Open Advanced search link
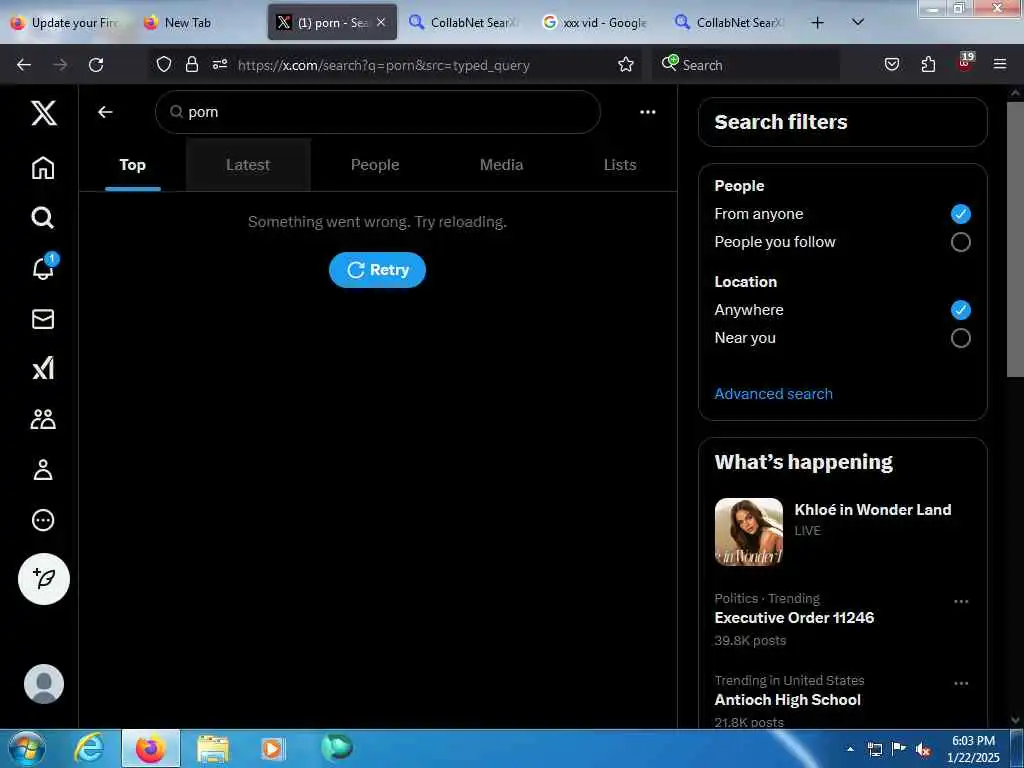 [x=773, y=394]
